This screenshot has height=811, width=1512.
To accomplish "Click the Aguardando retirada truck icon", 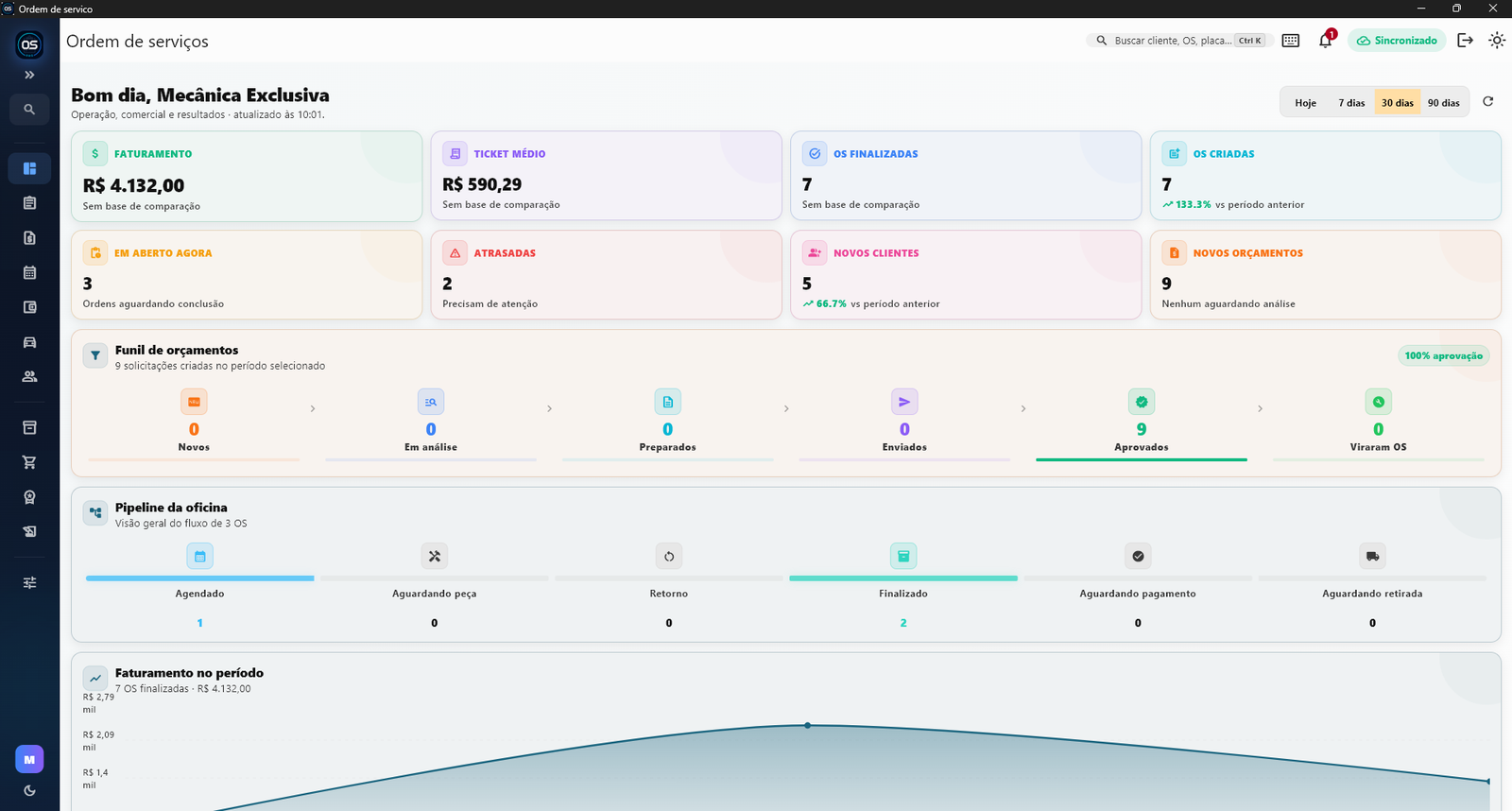I will point(1372,556).
